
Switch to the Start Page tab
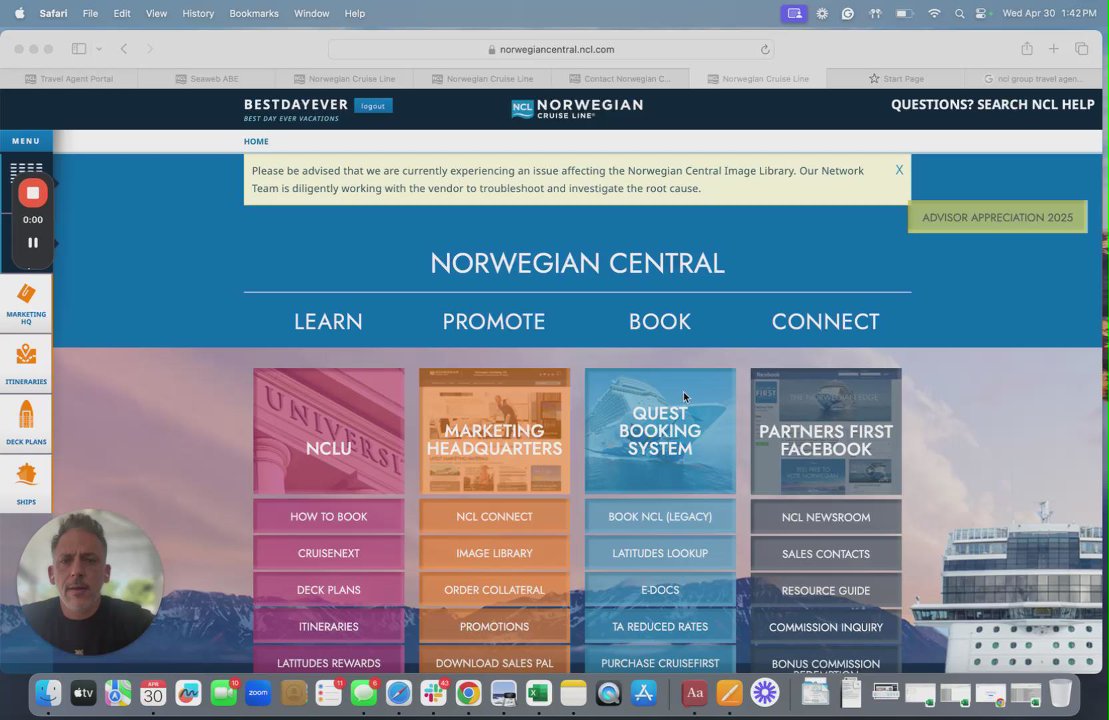(x=896, y=79)
